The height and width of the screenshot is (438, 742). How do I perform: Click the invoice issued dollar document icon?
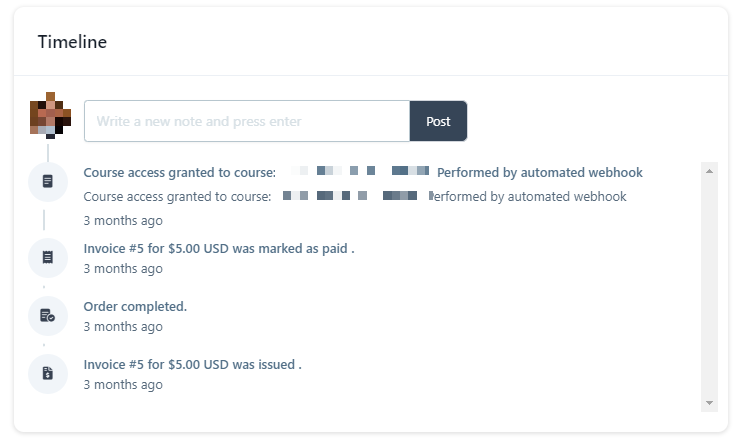point(48,374)
